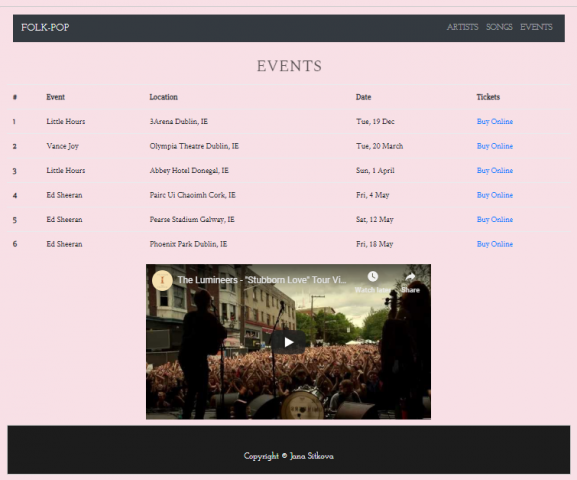Select the 'Fri, 4 May' date cell
This screenshot has width=577, height=480.
click(x=372, y=195)
